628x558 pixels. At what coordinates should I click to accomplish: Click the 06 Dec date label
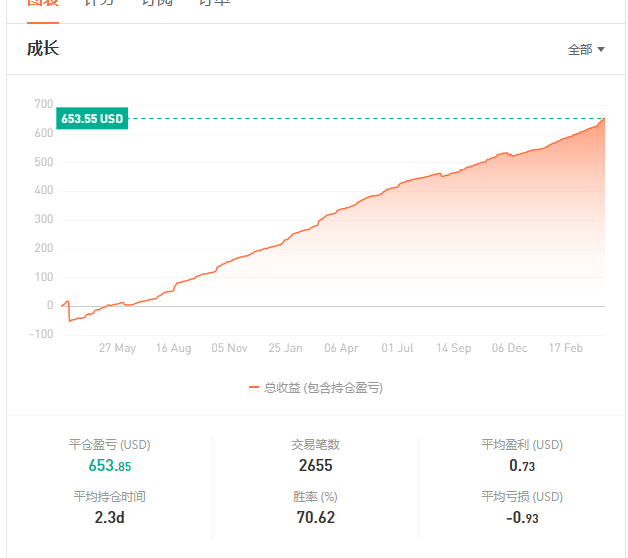(x=509, y=348)
